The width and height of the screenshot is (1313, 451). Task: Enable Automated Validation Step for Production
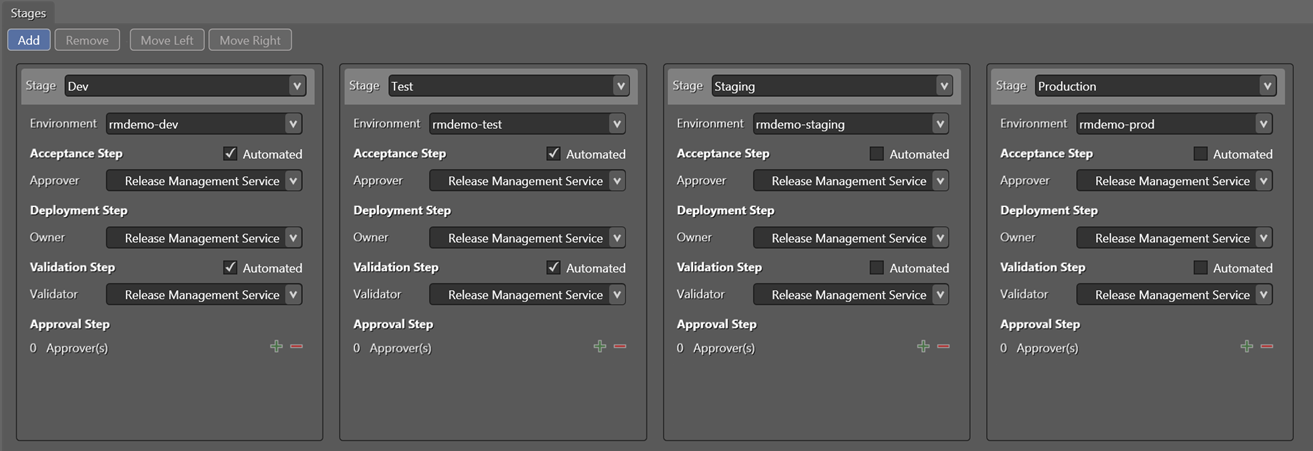click(1201, 268)
